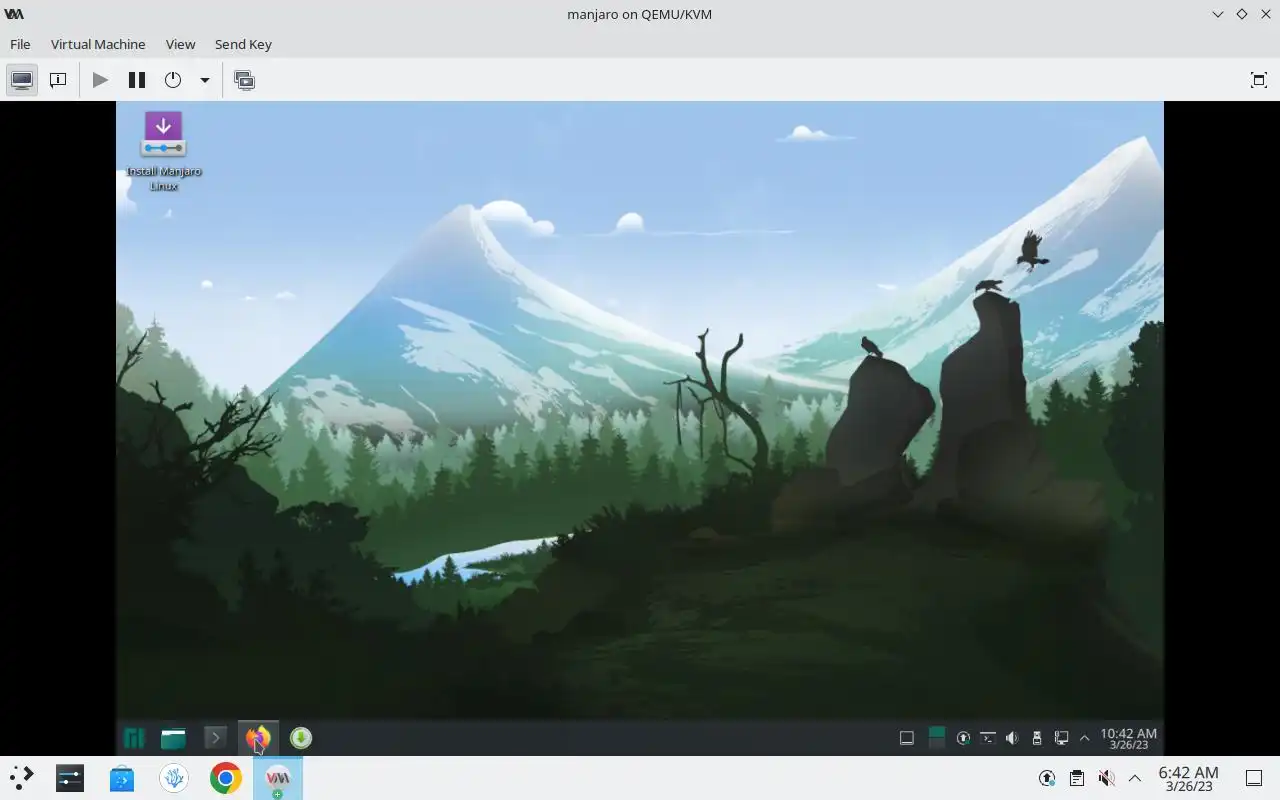Open the host clipboard tray icon

coord(1076,778)
